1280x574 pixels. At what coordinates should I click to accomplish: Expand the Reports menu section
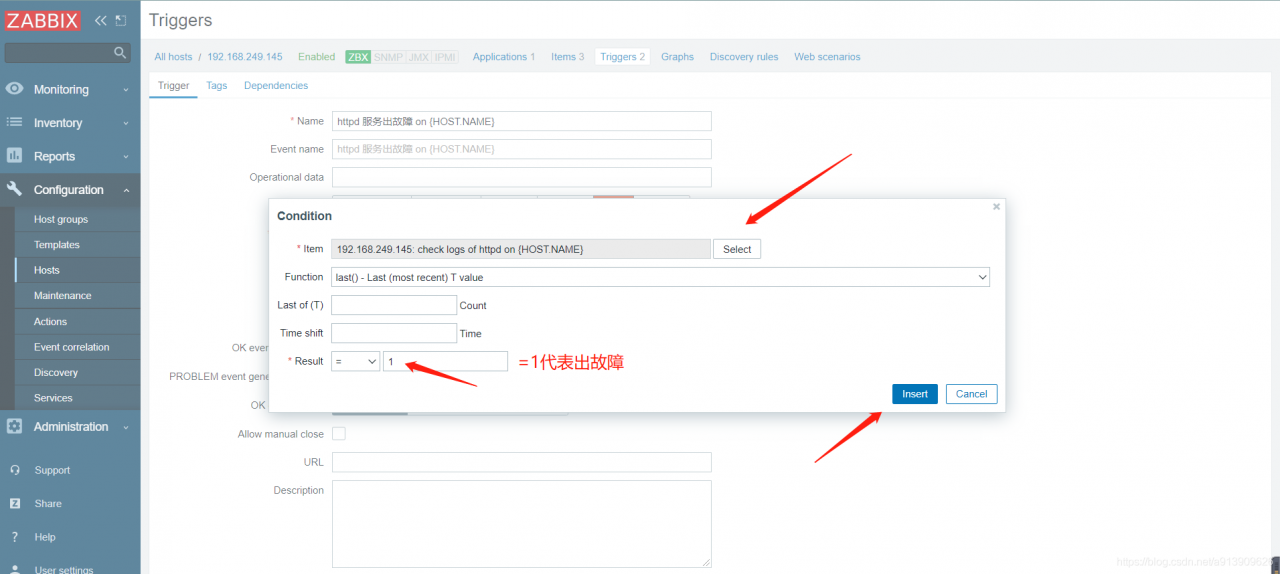pyautogui.click(x=70, y=156)
